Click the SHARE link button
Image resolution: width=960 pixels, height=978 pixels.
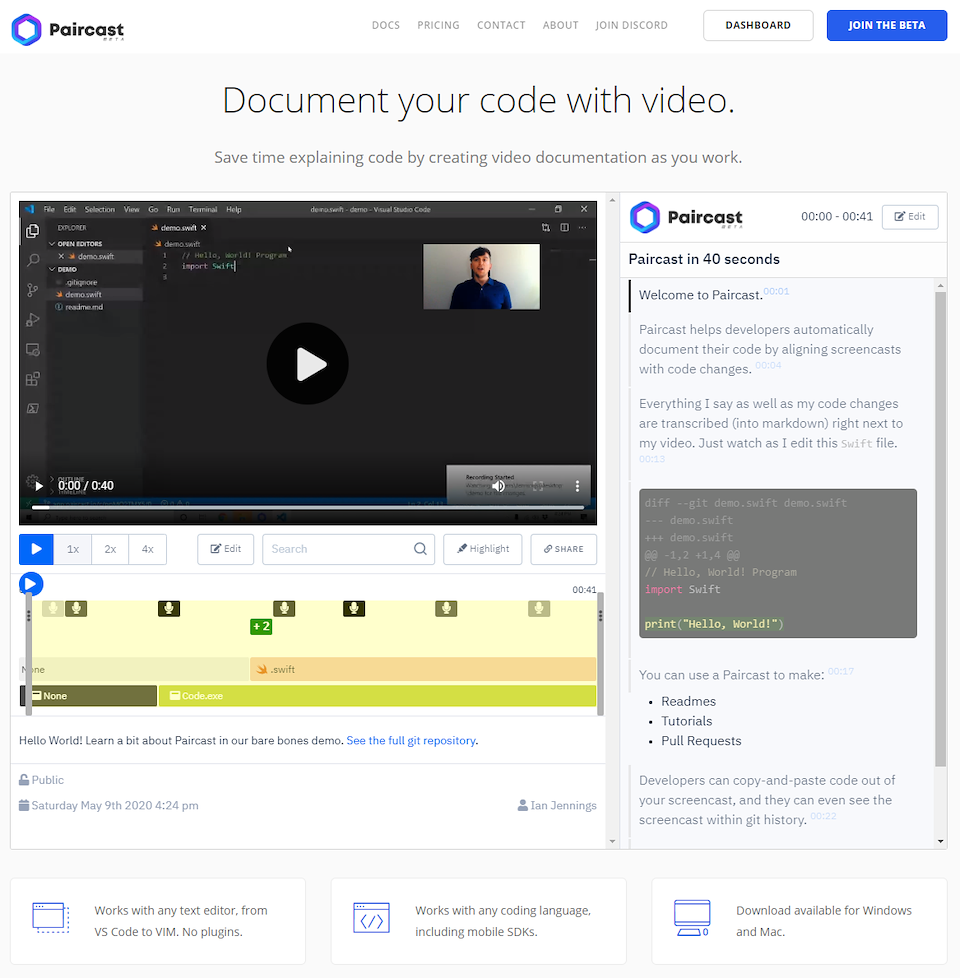point(563,549)
